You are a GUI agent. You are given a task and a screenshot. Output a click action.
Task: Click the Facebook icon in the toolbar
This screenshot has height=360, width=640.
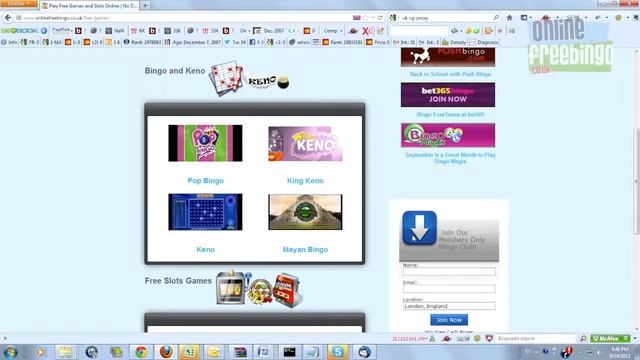(x=252, y=42)
